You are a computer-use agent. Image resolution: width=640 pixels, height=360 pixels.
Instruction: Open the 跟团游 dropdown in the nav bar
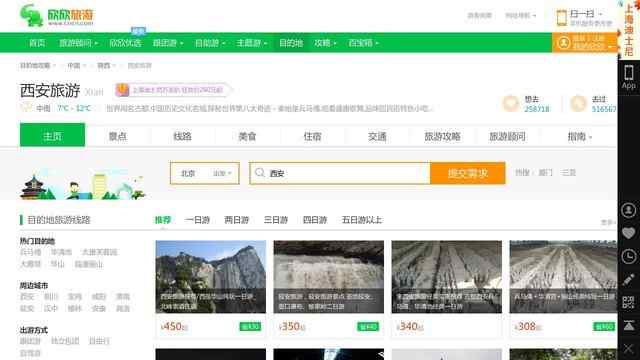[168, 43]
